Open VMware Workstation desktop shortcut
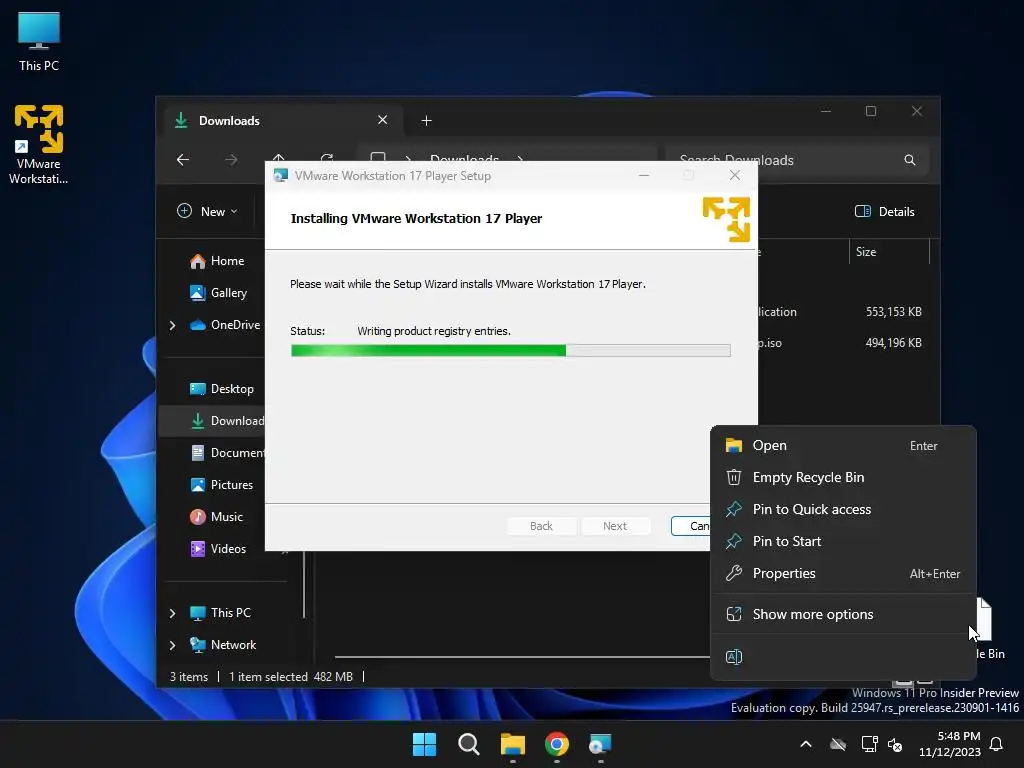Screen dimensions: 1024x768 (x=39, y=144)
